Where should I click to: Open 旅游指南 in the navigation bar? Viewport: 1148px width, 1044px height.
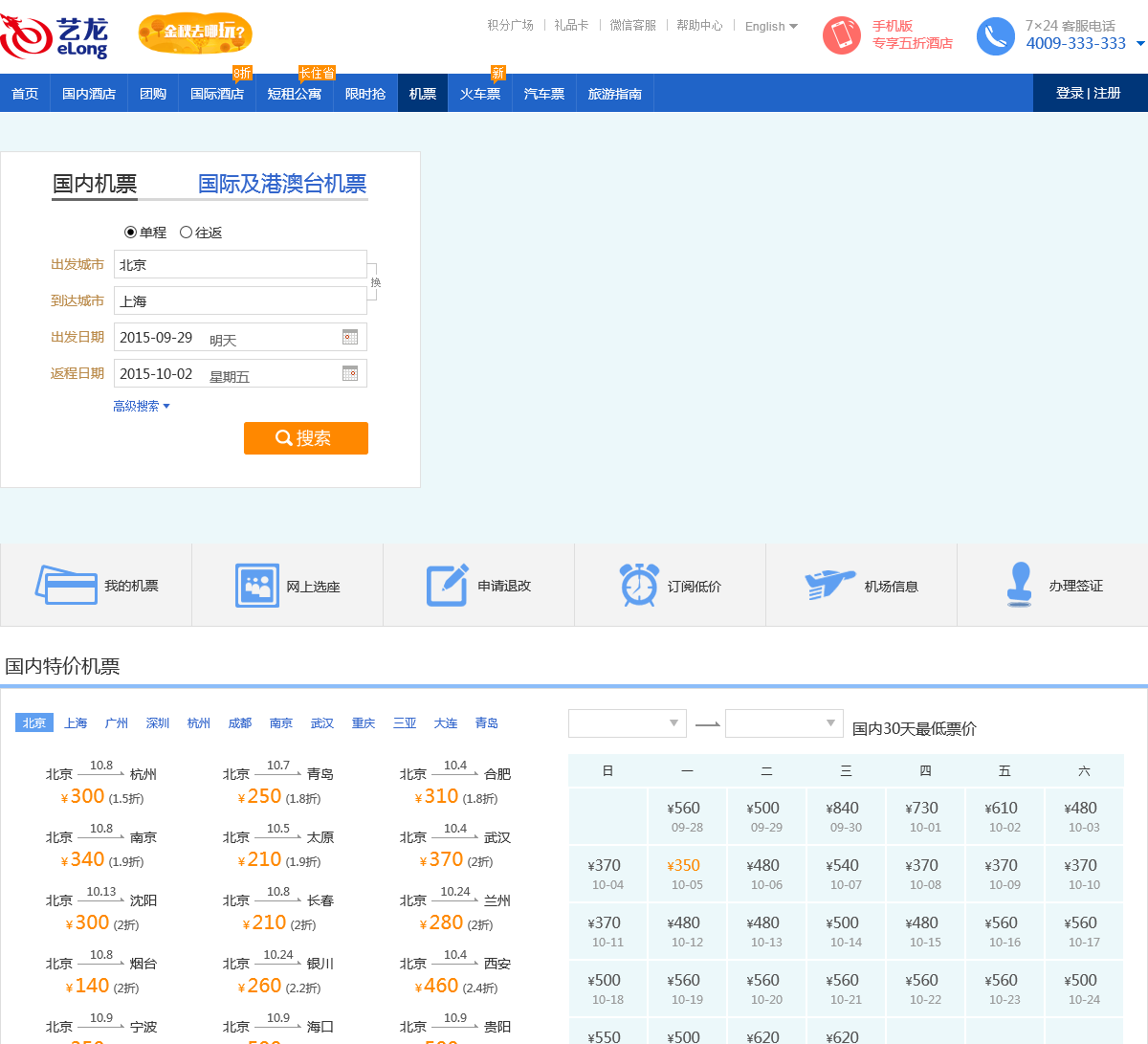tap(615, 94)
